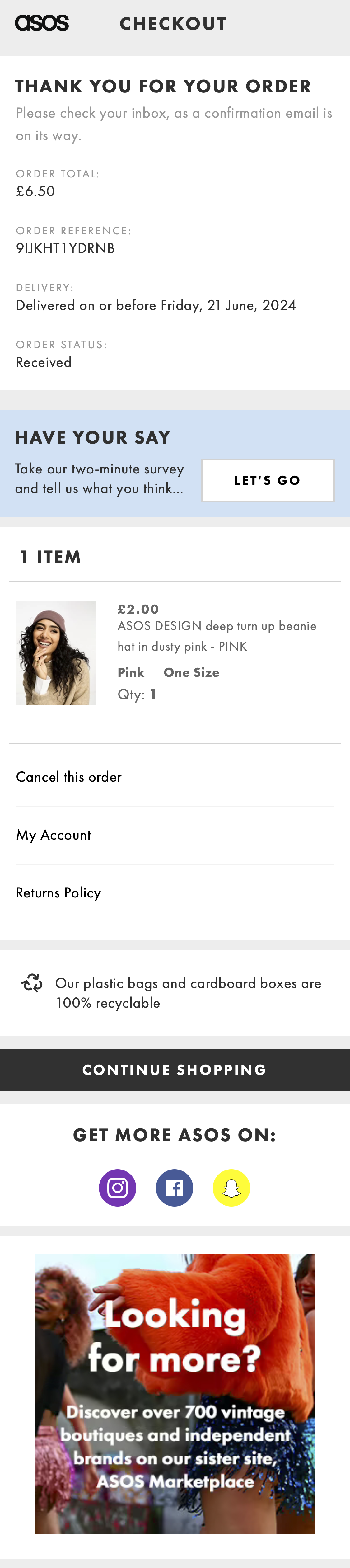Viewport: 350px width, 1568px height.
Task: Open ASOS Facebook page
Action: (175, 1188)
